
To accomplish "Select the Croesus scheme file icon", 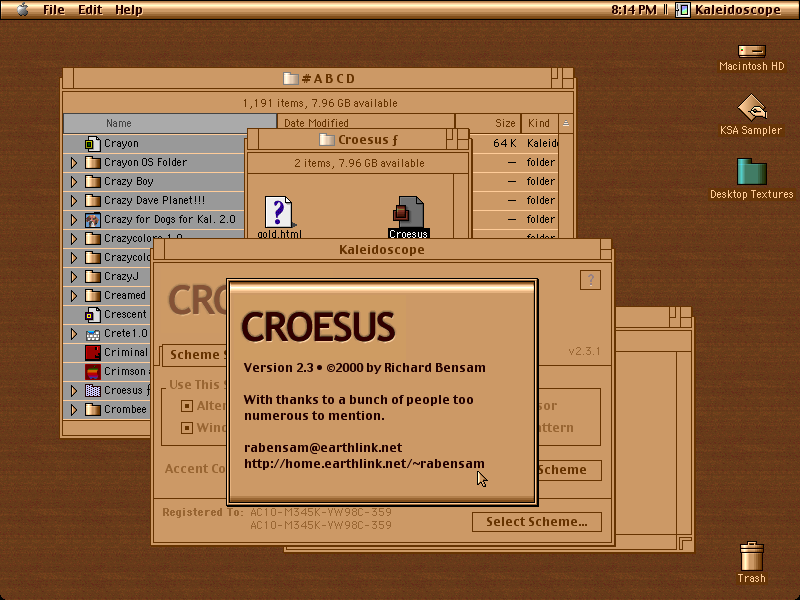I will coord(408,211).
